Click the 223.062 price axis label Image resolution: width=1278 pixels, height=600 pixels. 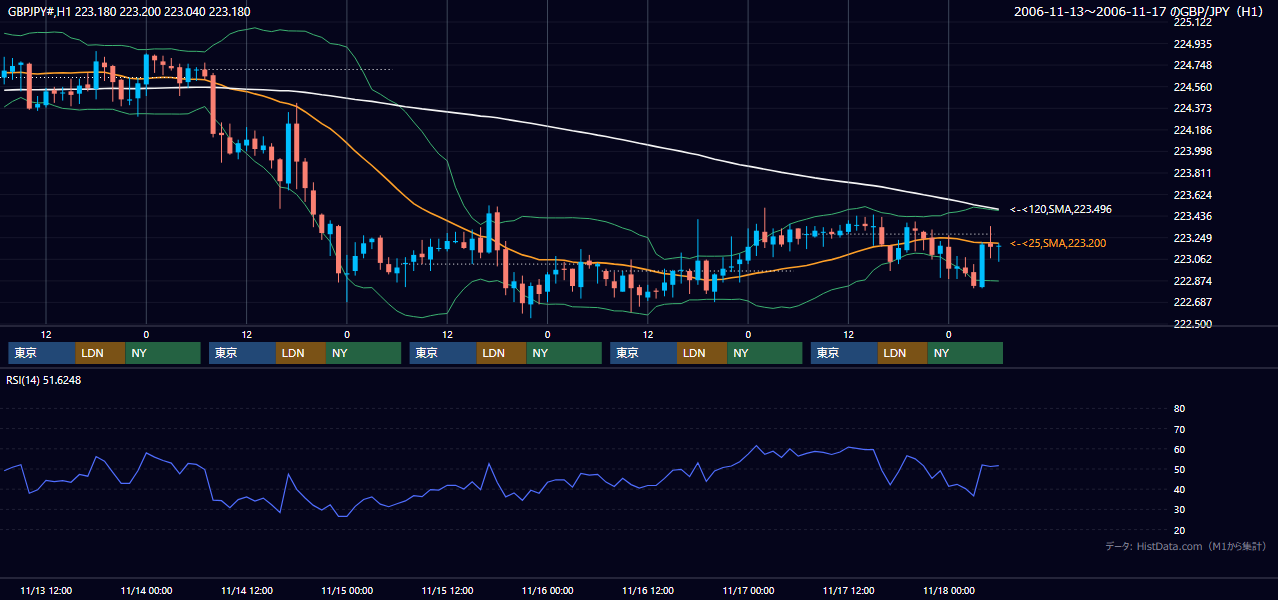[x=1193, y=259]
